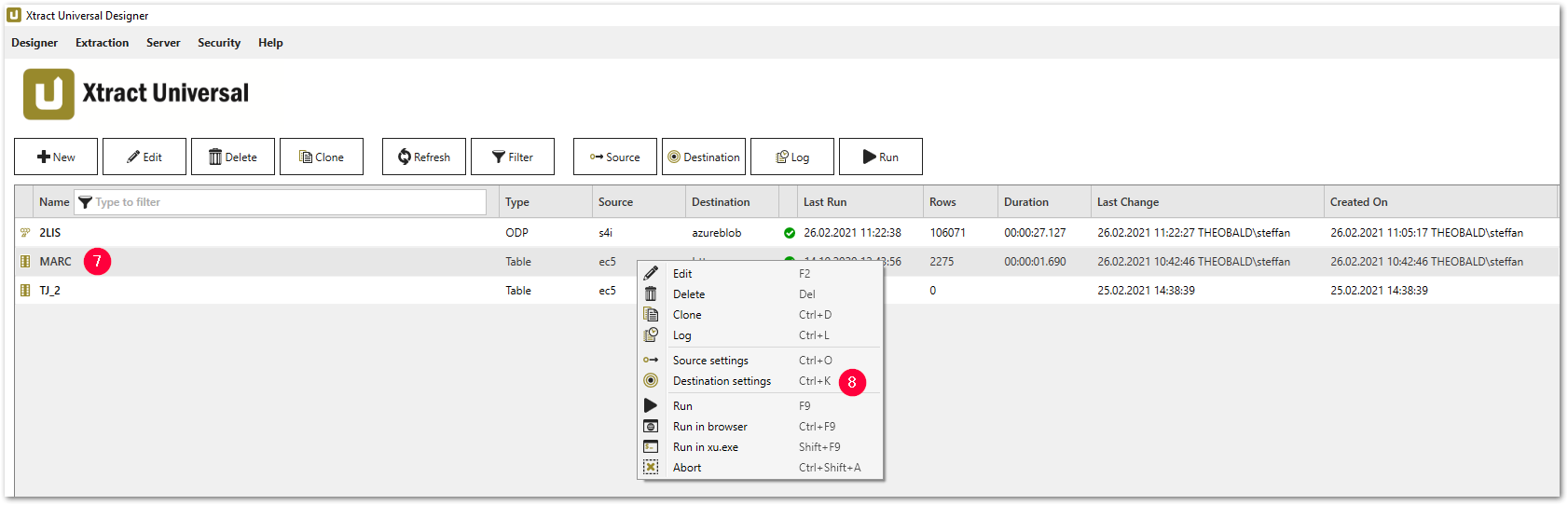Click the Clone toolbar button
Screen dimensions: 1568x505
322,157
